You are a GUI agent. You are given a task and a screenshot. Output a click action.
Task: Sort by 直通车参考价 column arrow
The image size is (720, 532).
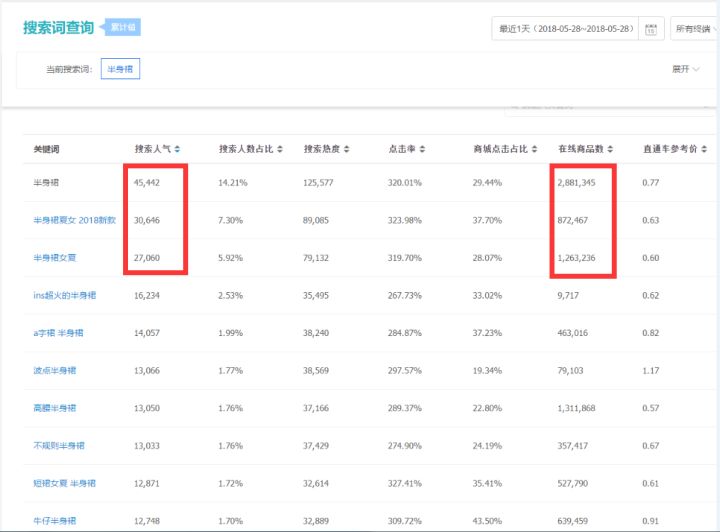(706, 149)
